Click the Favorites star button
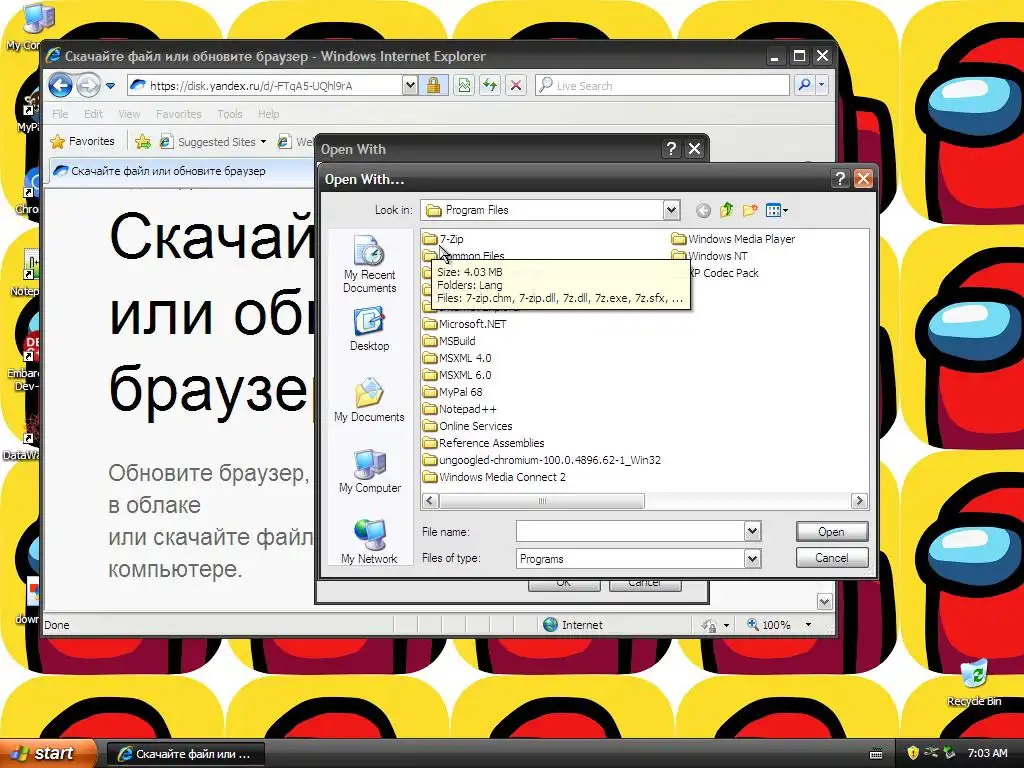The height and width of the screenshot is (768, 1024). pos(83,141)
